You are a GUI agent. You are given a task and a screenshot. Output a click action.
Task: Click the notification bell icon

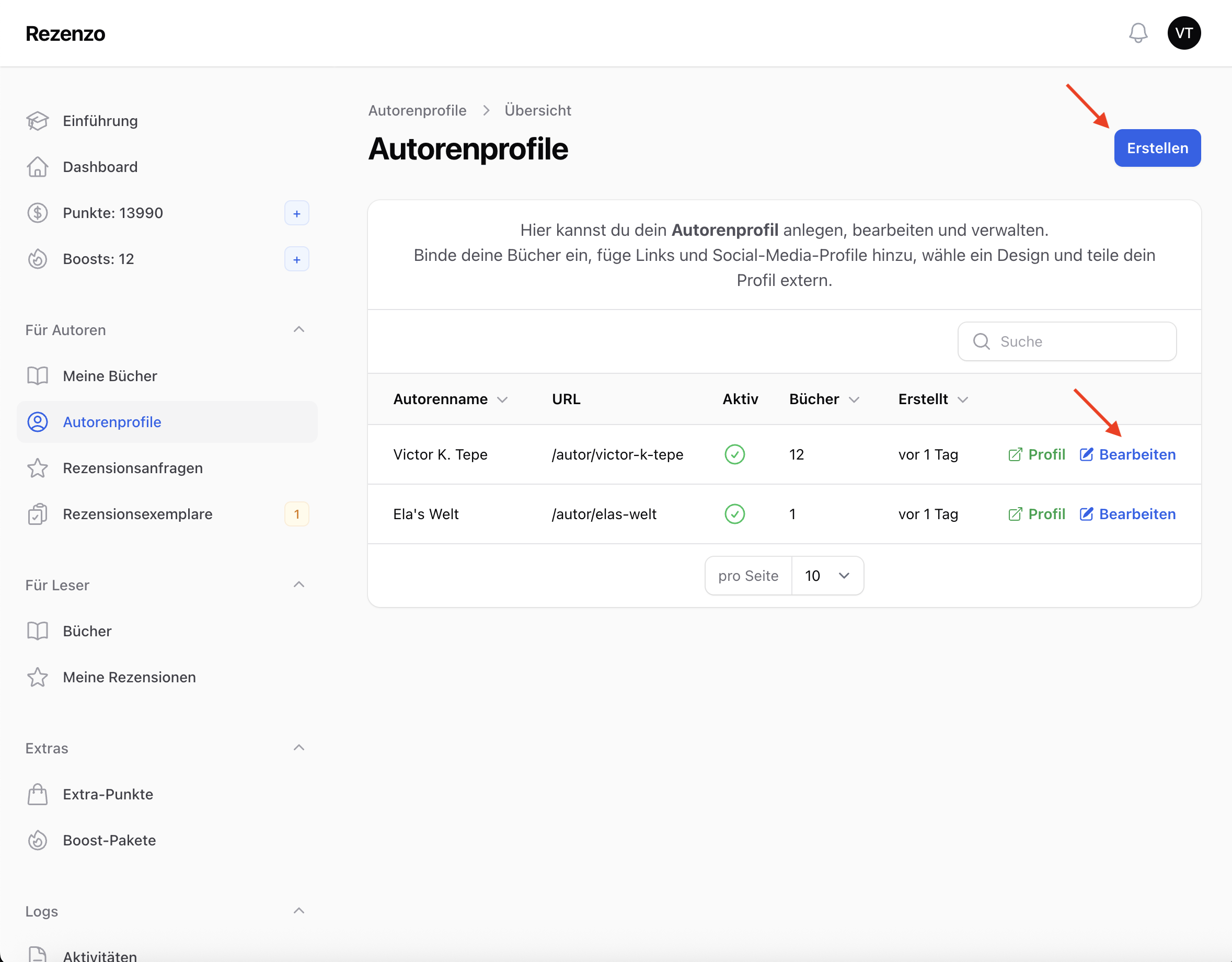coord(1137,33)
